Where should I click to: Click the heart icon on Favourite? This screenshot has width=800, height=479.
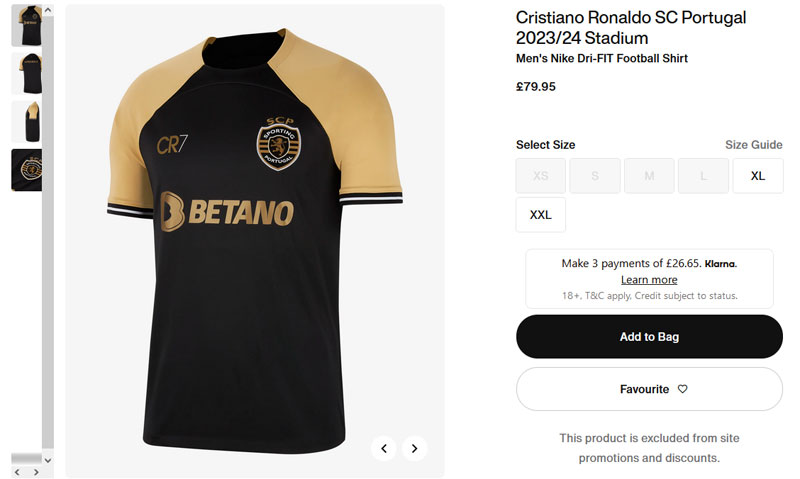click(683, 389)
